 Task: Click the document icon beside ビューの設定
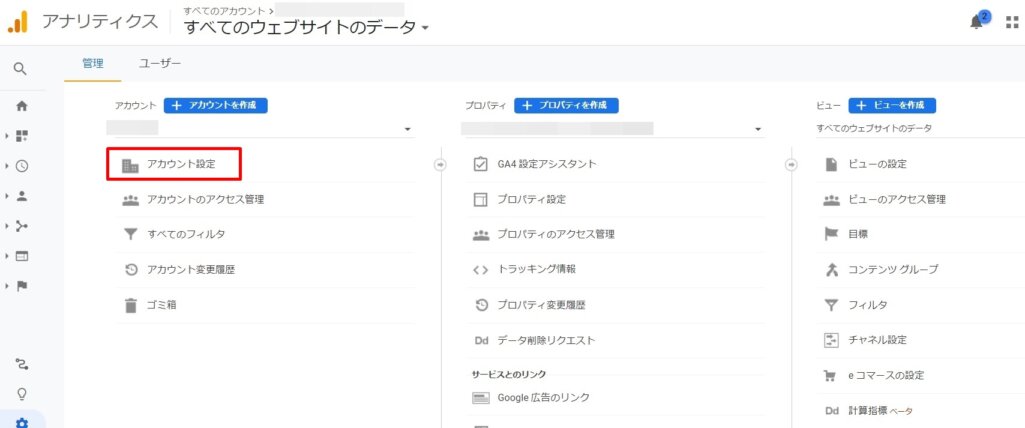[x=831, y=164]
